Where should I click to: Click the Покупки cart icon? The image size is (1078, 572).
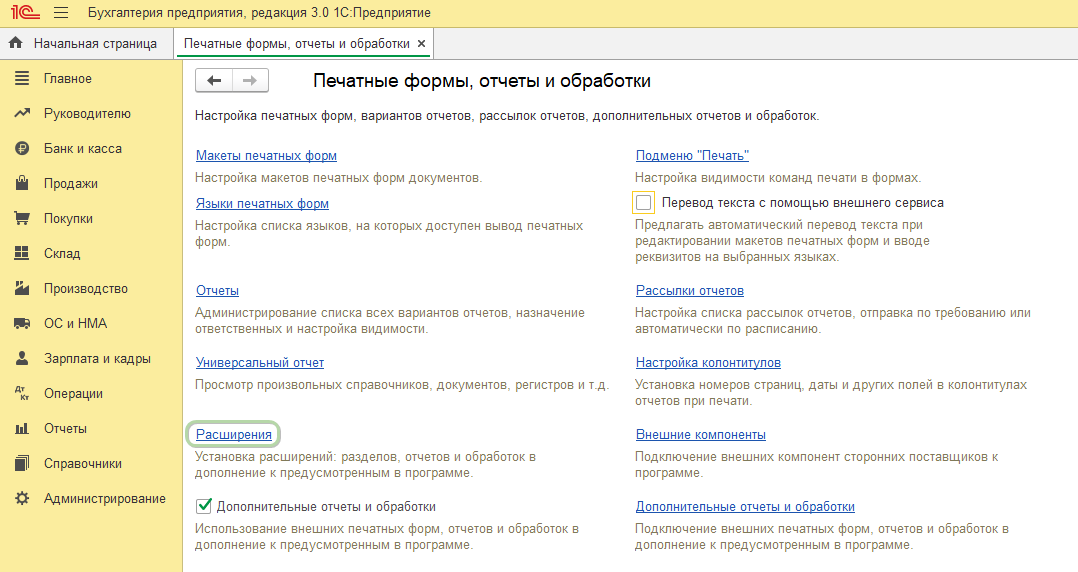[x=22, y=218]
